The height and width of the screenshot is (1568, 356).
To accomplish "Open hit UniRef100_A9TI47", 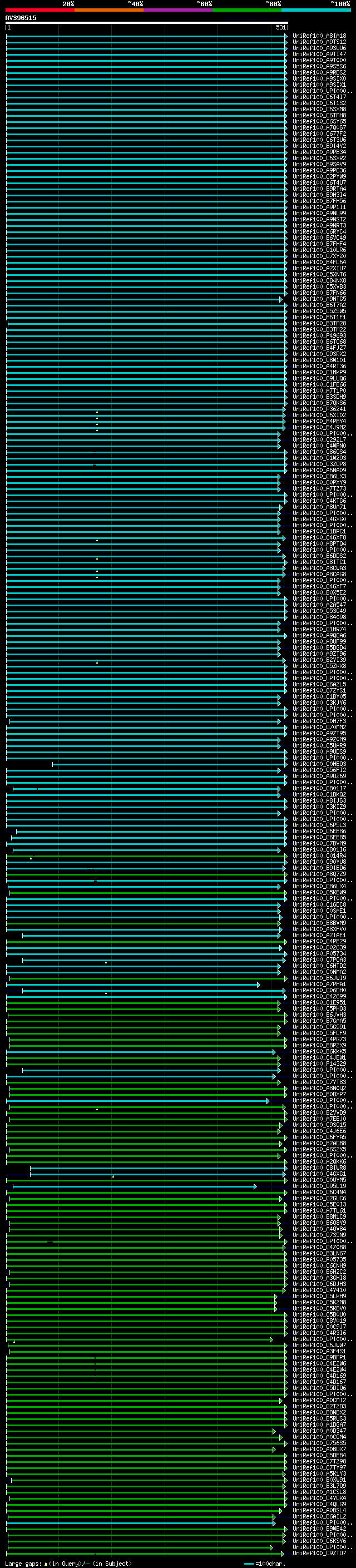I will [319, 54].
